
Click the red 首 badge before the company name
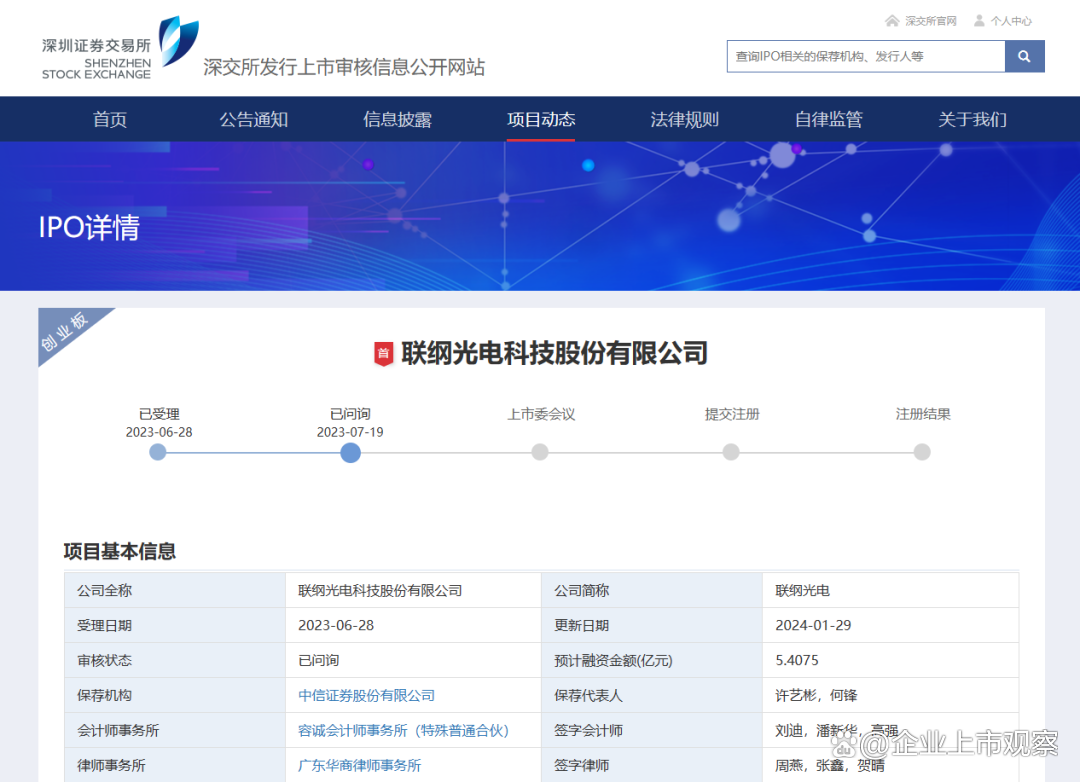tap(383, 353)
